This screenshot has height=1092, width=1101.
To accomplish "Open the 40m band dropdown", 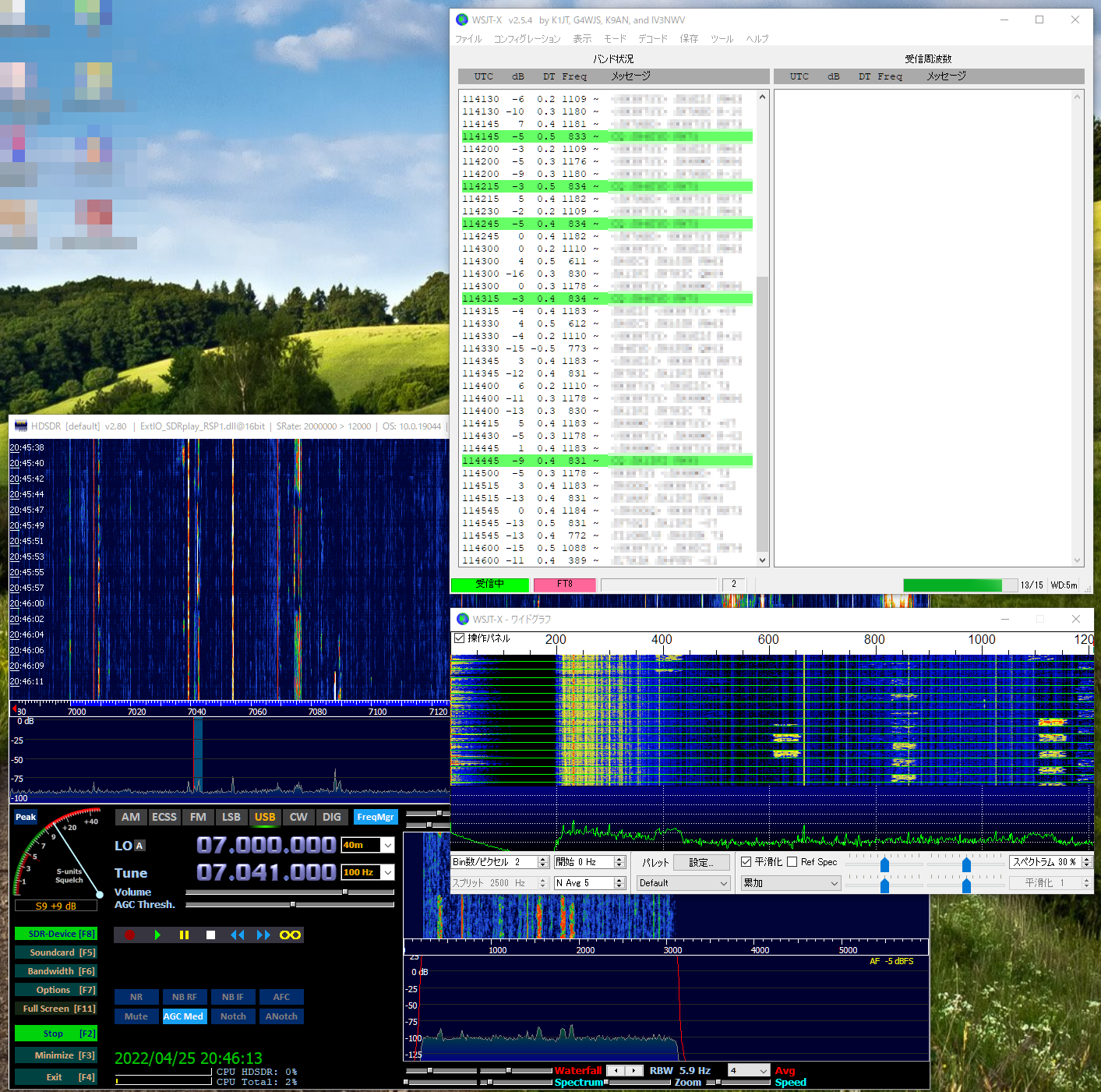I will (387, 845).
